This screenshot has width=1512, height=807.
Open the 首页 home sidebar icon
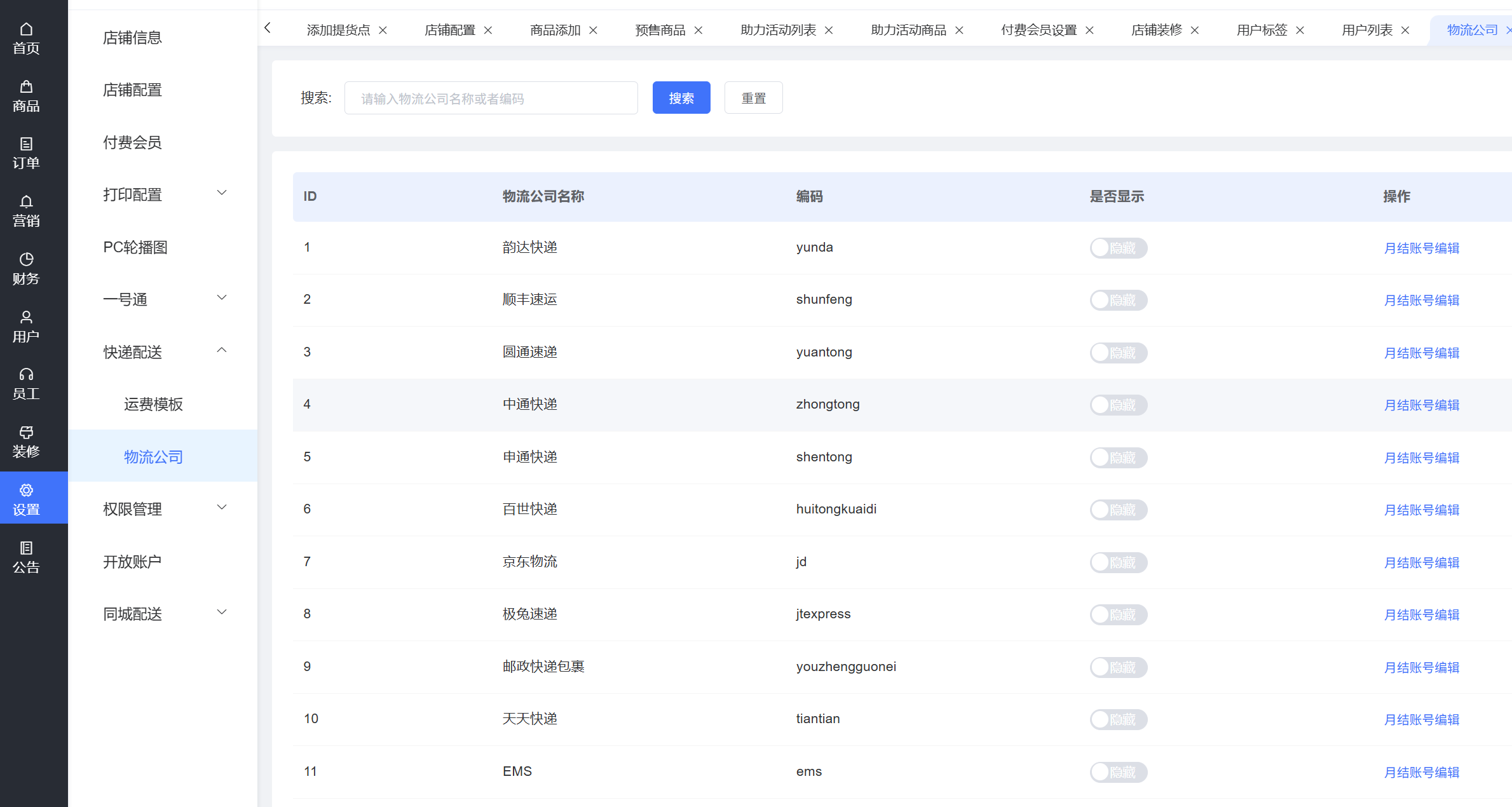(26, 38)
